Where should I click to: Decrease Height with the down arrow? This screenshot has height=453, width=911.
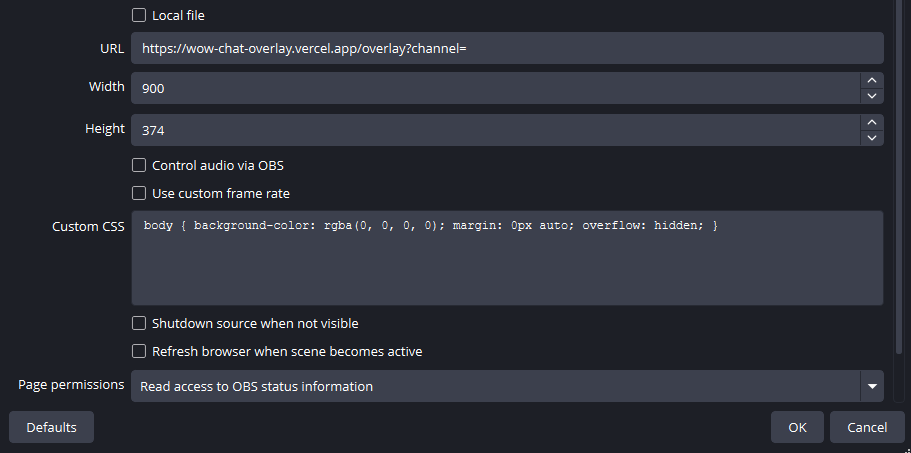click(x=872, y=138)
